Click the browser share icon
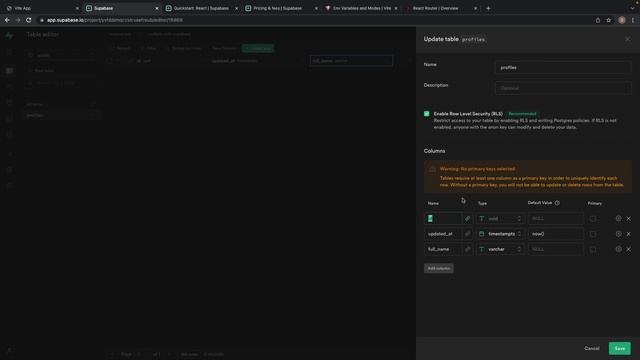The height and width of the screenshot is (360, 640). 598,20
